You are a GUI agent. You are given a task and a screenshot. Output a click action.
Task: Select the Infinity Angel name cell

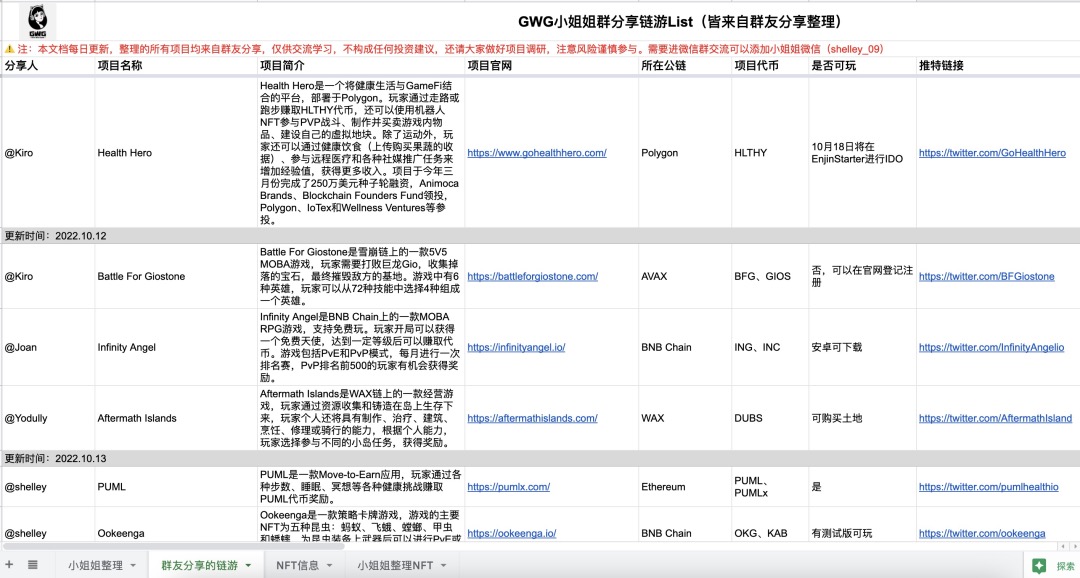point(176,347)
